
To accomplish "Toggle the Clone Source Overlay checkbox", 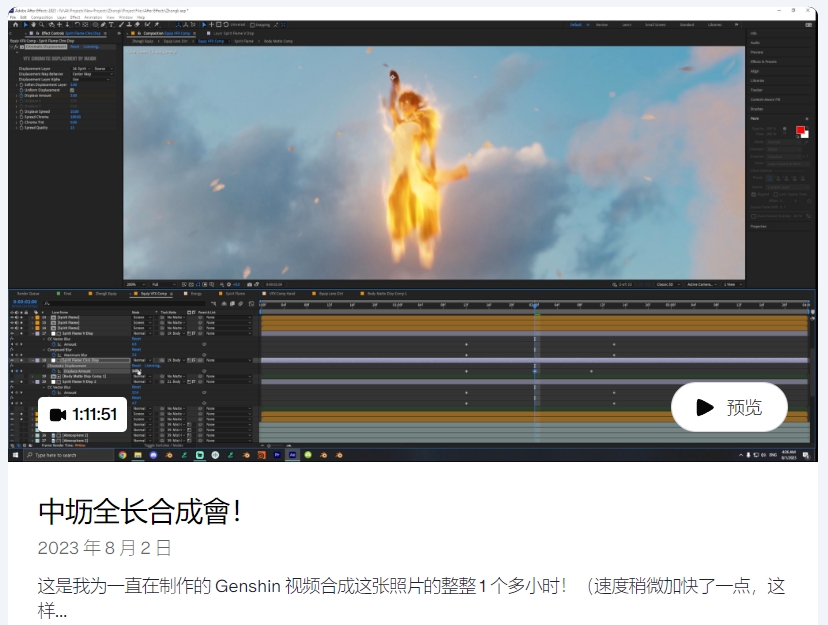I will point(754,216).
